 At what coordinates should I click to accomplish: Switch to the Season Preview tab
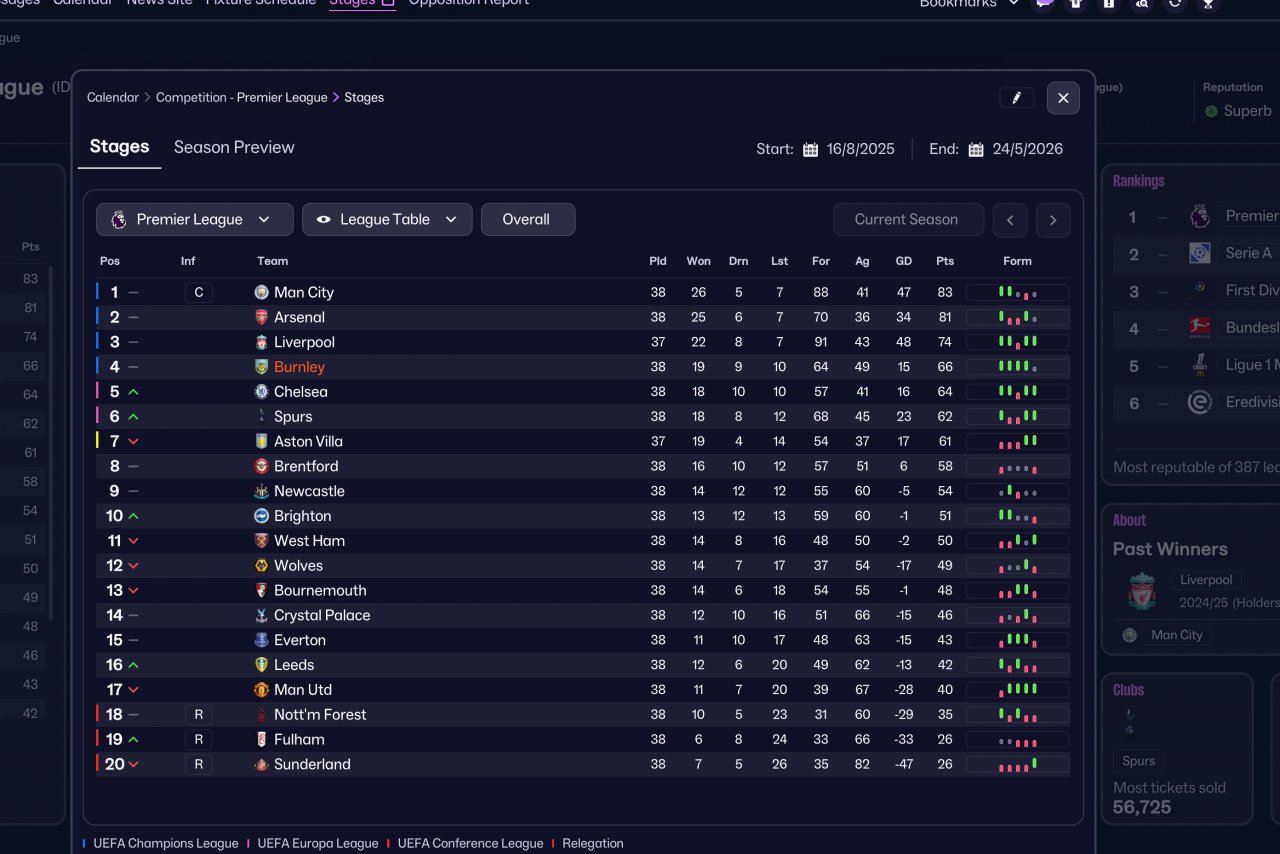pyautogui.click(x=234, y=147)
